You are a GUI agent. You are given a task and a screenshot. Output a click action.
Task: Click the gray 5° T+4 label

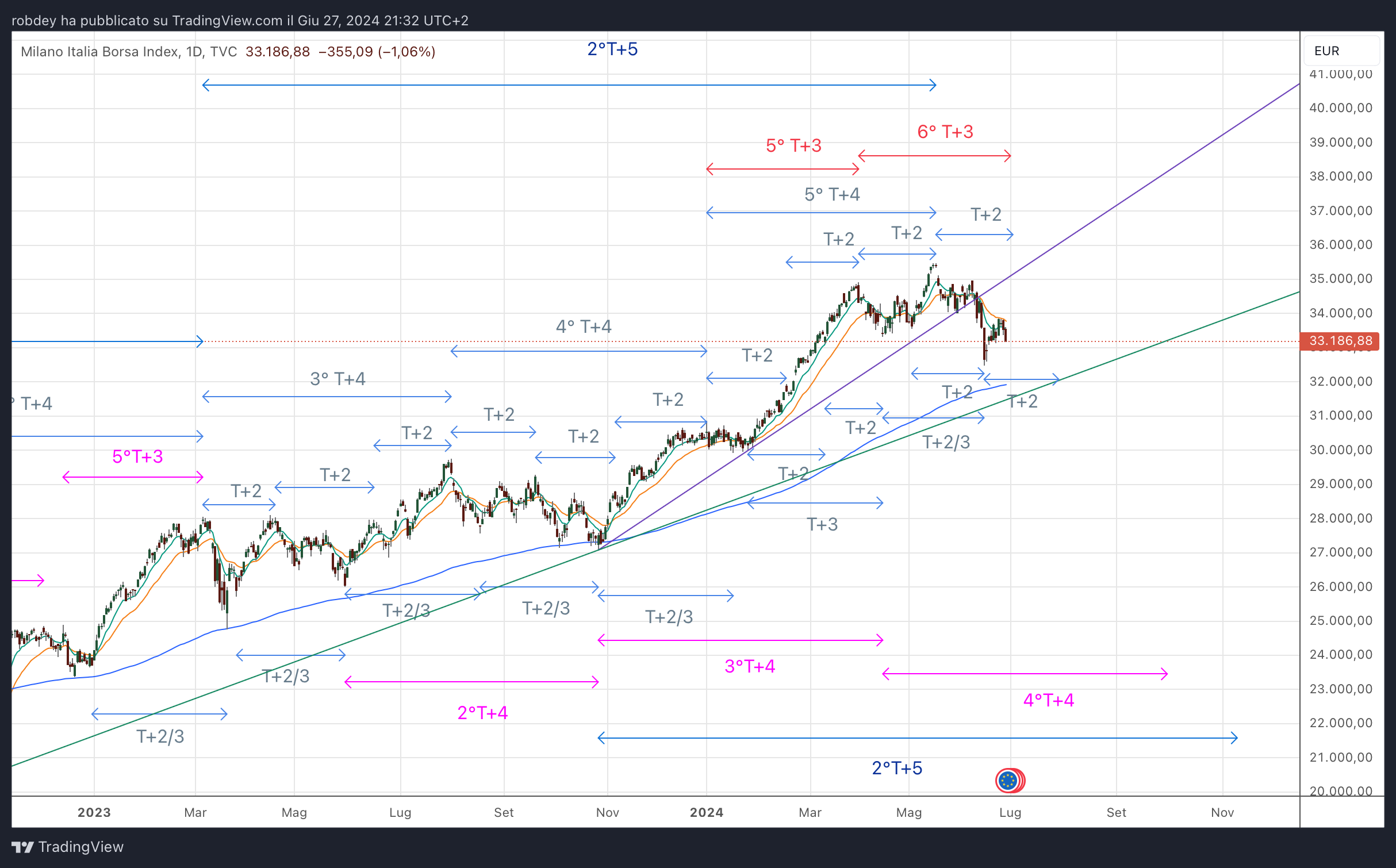point(832,195)
